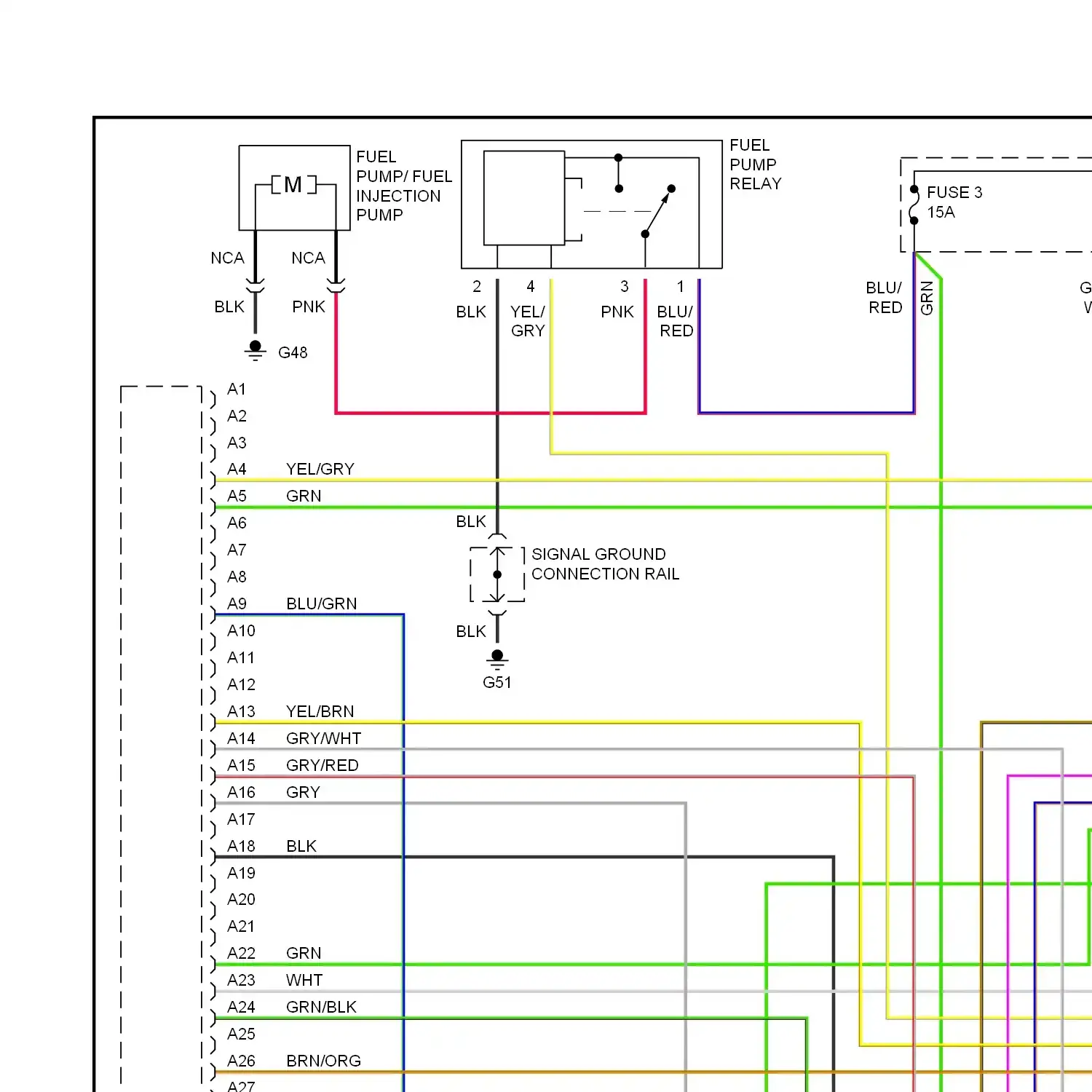Screen dimensions: 1092x1092
Task: Click the signal ground connection rail symbol
Action: (x=497, y=574)
